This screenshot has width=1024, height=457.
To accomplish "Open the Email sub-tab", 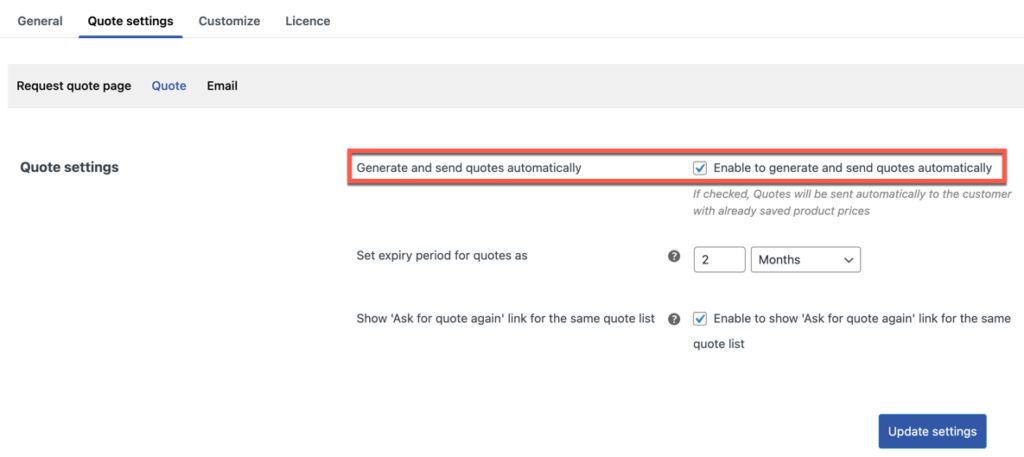I will (x=222, y=86).
